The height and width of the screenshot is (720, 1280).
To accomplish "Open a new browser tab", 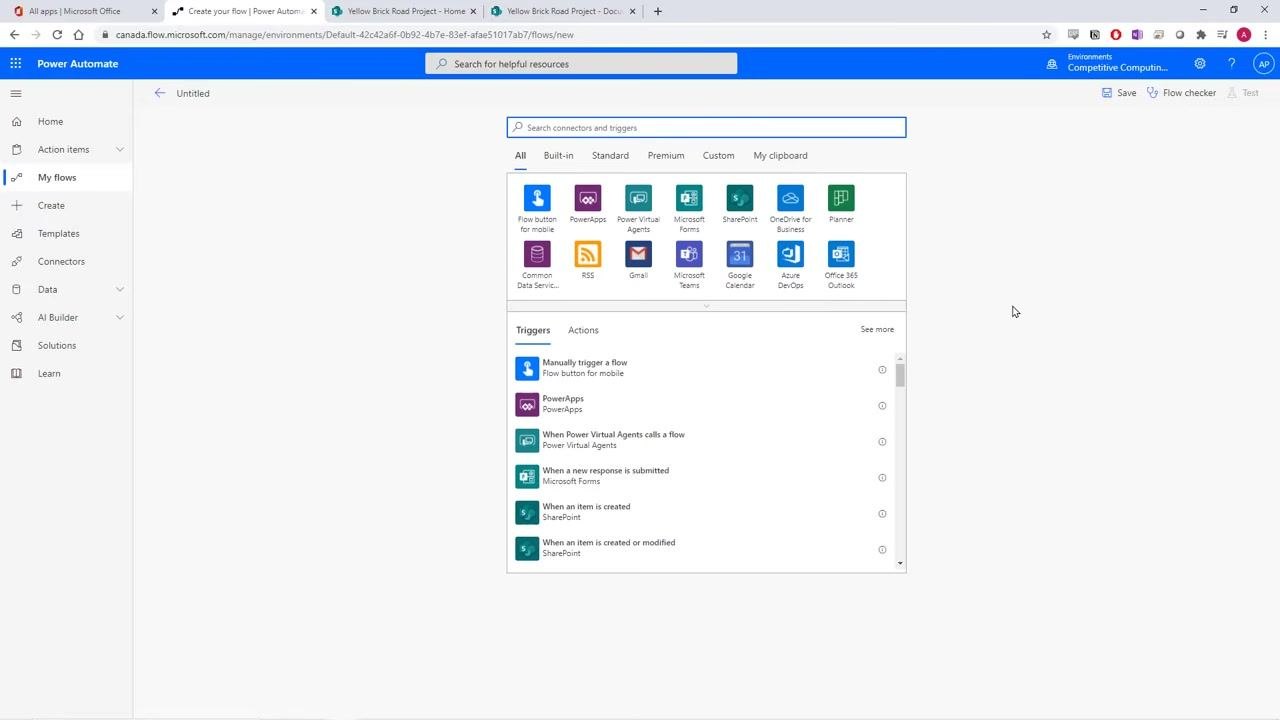I will point(657,11).
